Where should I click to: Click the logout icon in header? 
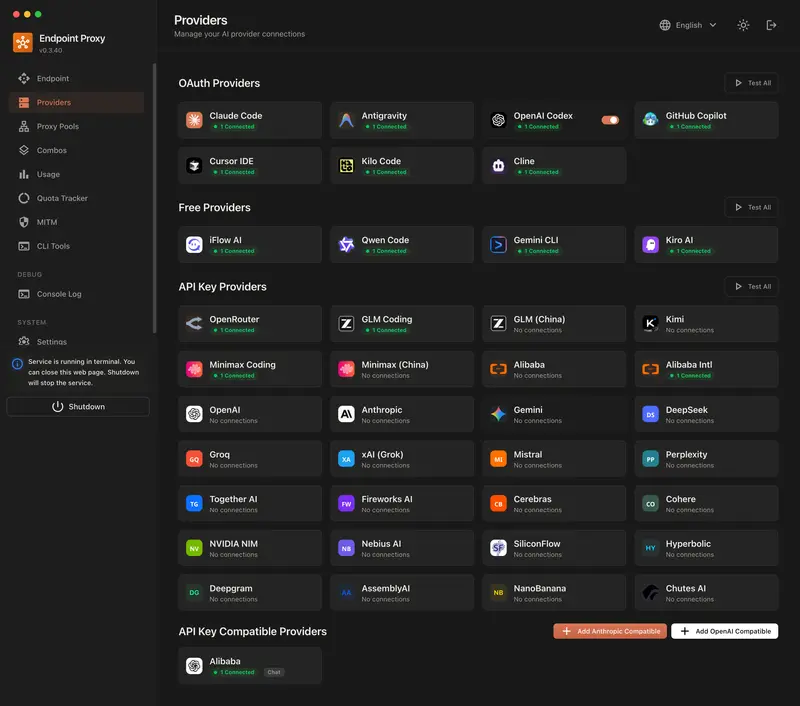click(x=771, y=25)
